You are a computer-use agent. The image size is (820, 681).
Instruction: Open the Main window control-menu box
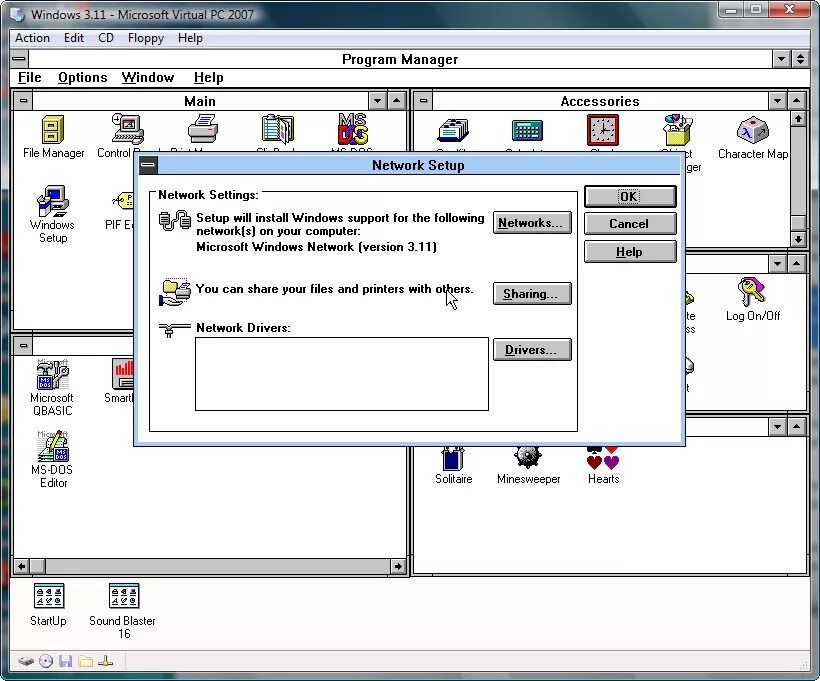tap(24, 100)
